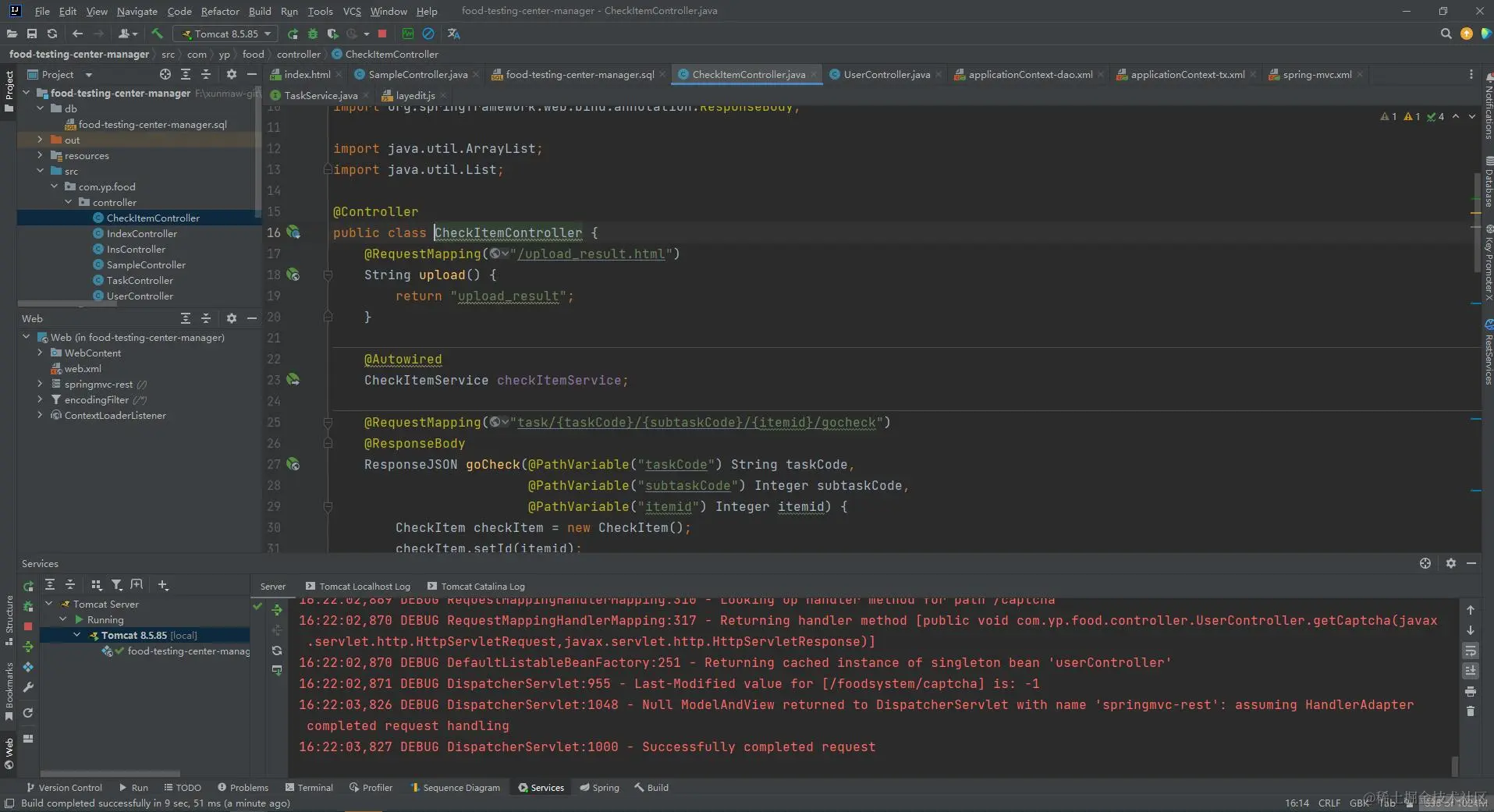Click the Reload All from Disk icon

52,34
